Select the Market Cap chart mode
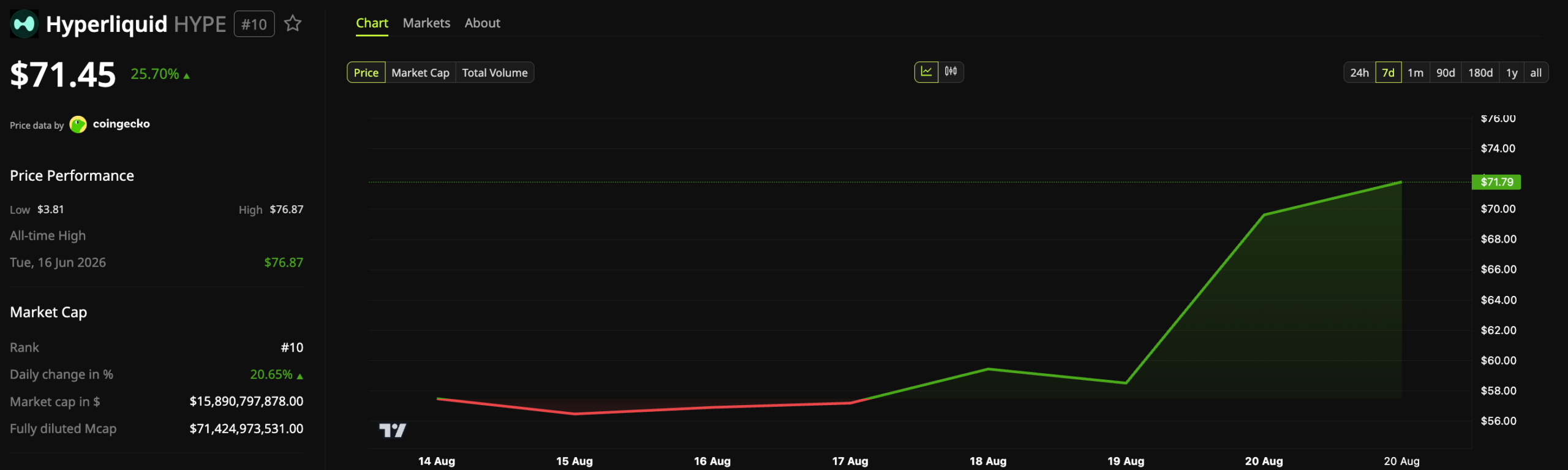The width and height of the screenshot is (1568, 470). [x=420, y=72]
